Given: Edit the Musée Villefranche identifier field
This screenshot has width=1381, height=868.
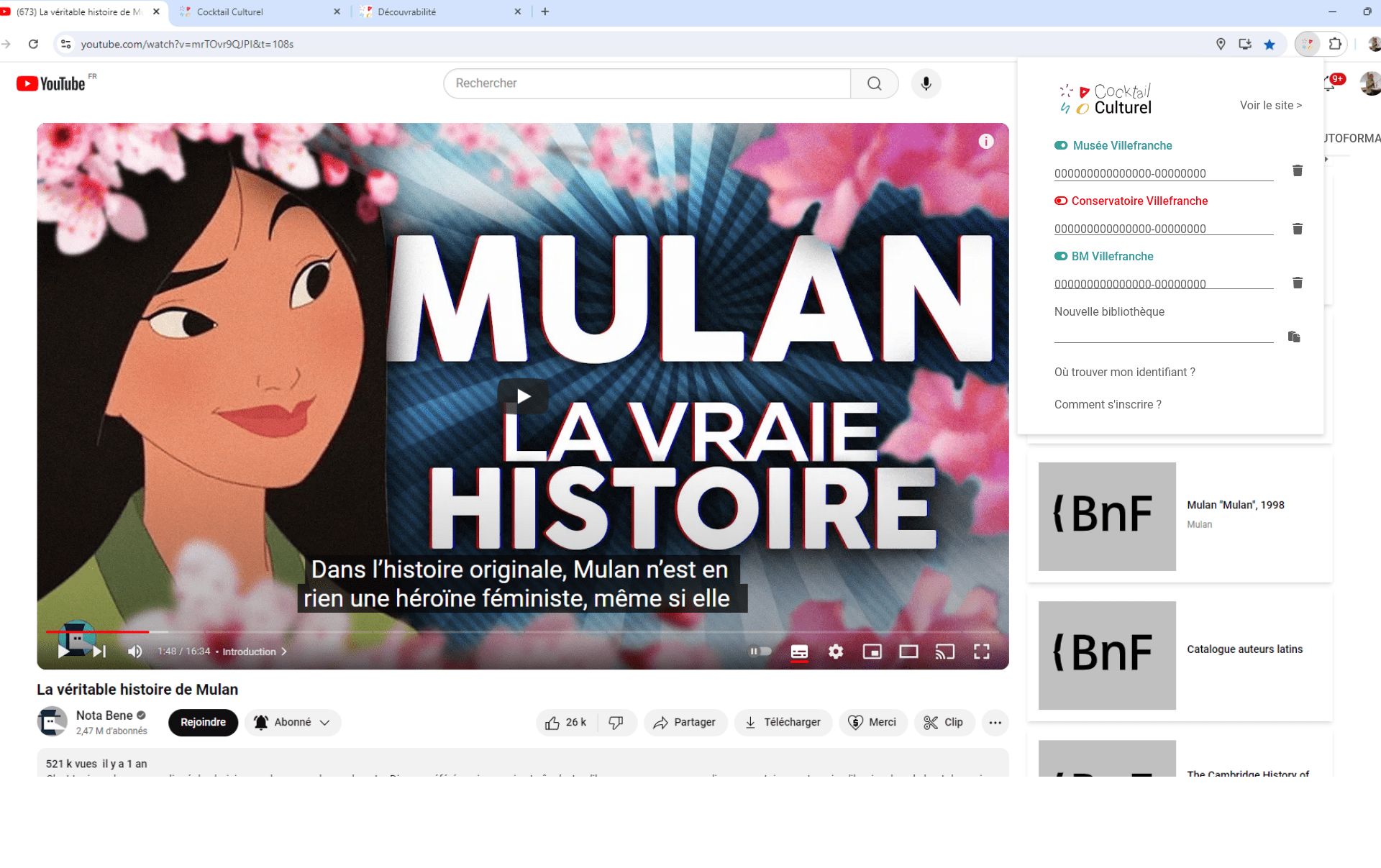Looking at the screenshot, I should coord(1163,173).
